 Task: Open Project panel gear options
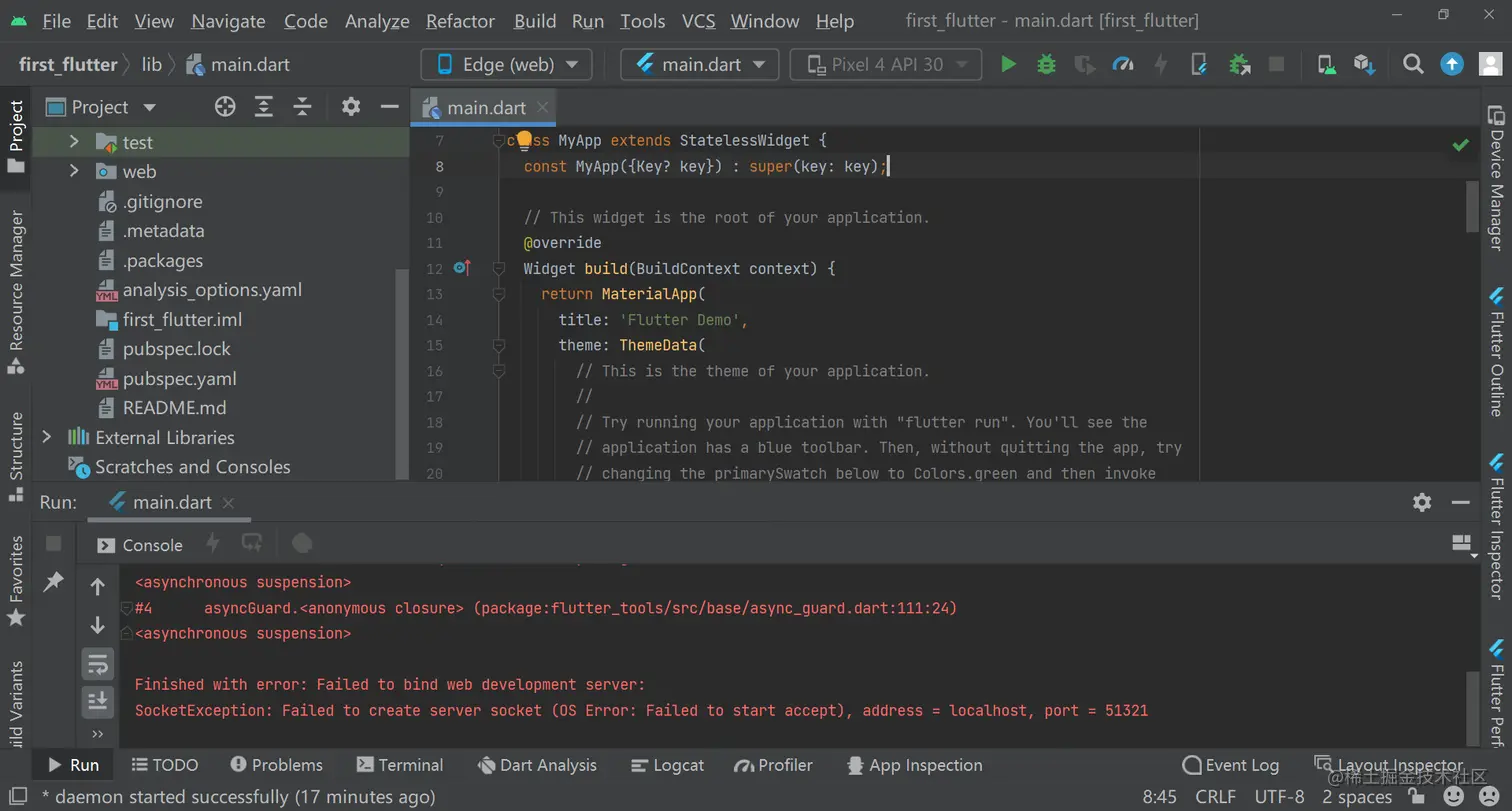pyautogui.click(x=351, y=107)
